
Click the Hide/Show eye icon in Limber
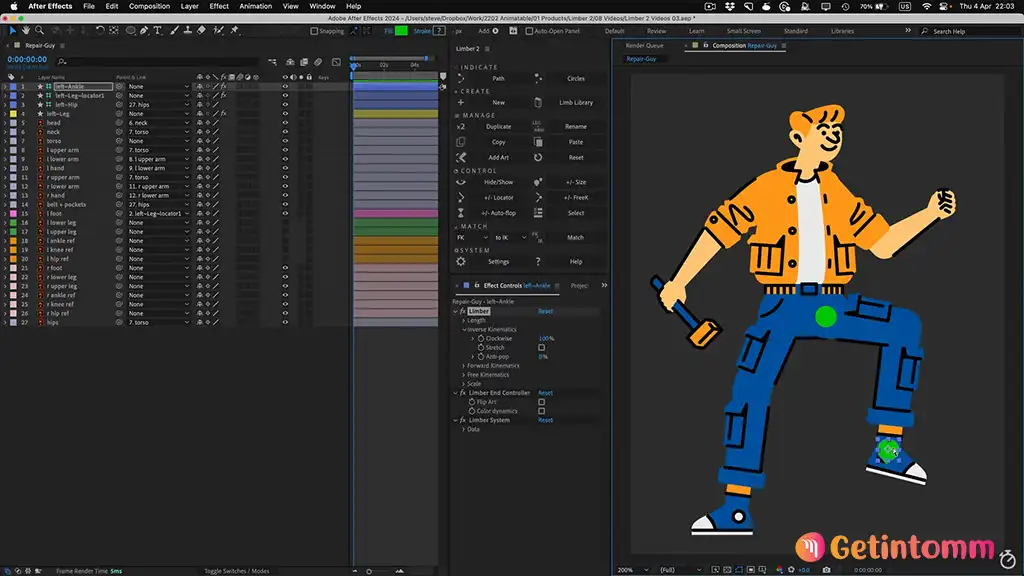[460, 182]
